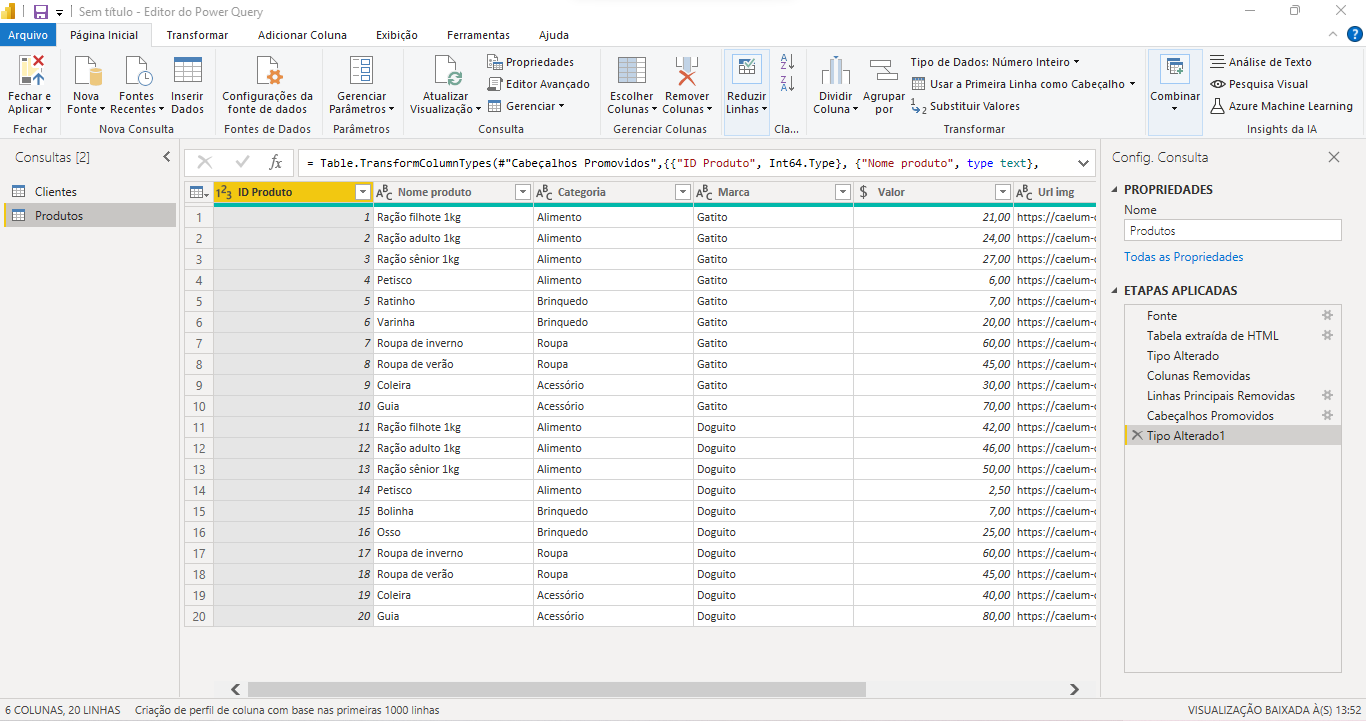Screen dimensions: 1366x721
Task: Collapse the ETAPAS APLICADAS section
Action: [1115, 291]
